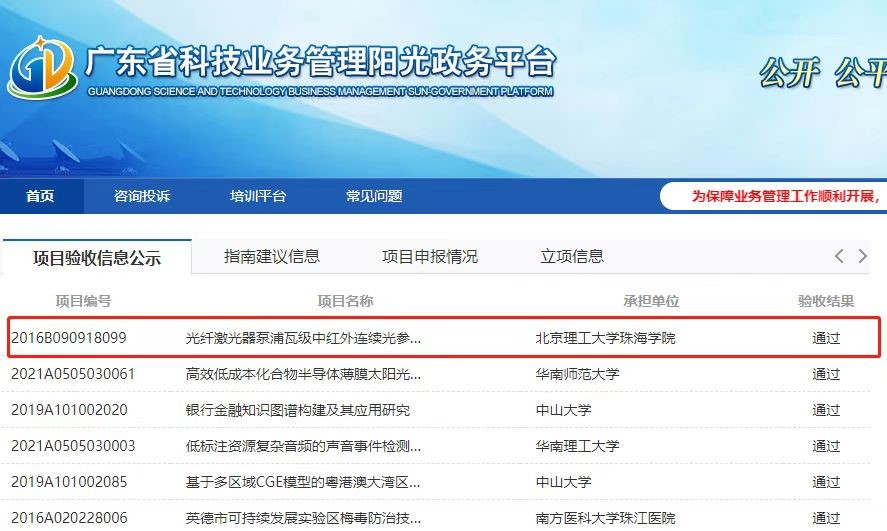This screenshot has height=531, width=887.
Task: Select the 项目验收信息公示 tab
Action: tap(97, 258)
